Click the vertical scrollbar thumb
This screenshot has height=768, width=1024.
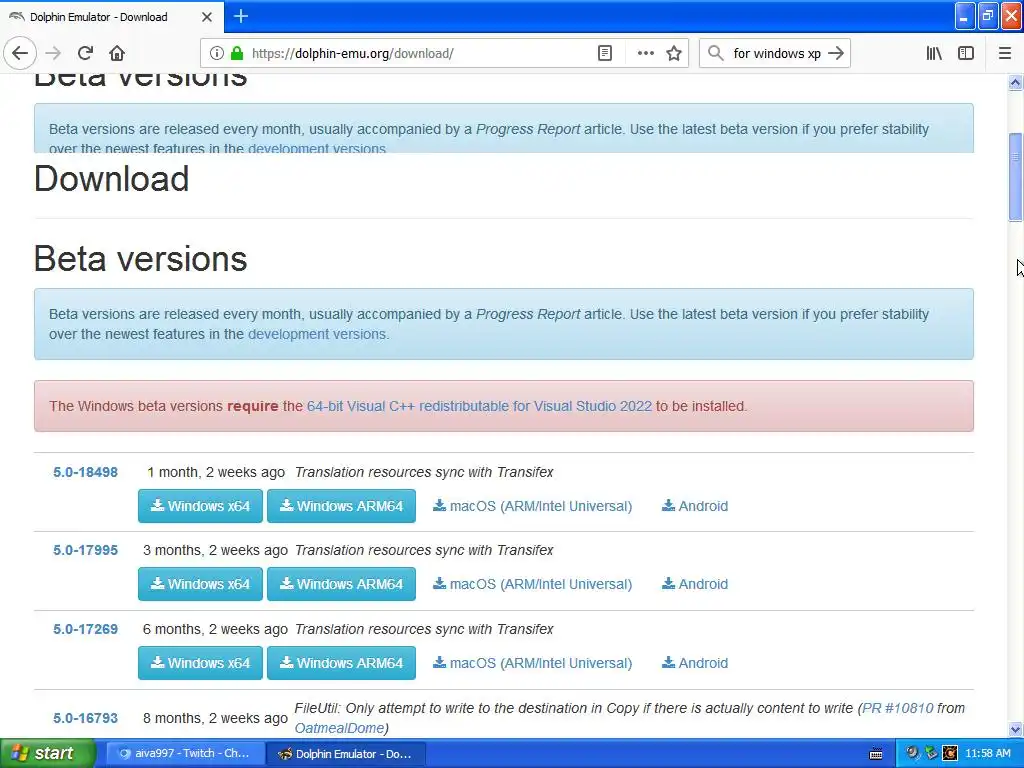tap(1015, 177)
